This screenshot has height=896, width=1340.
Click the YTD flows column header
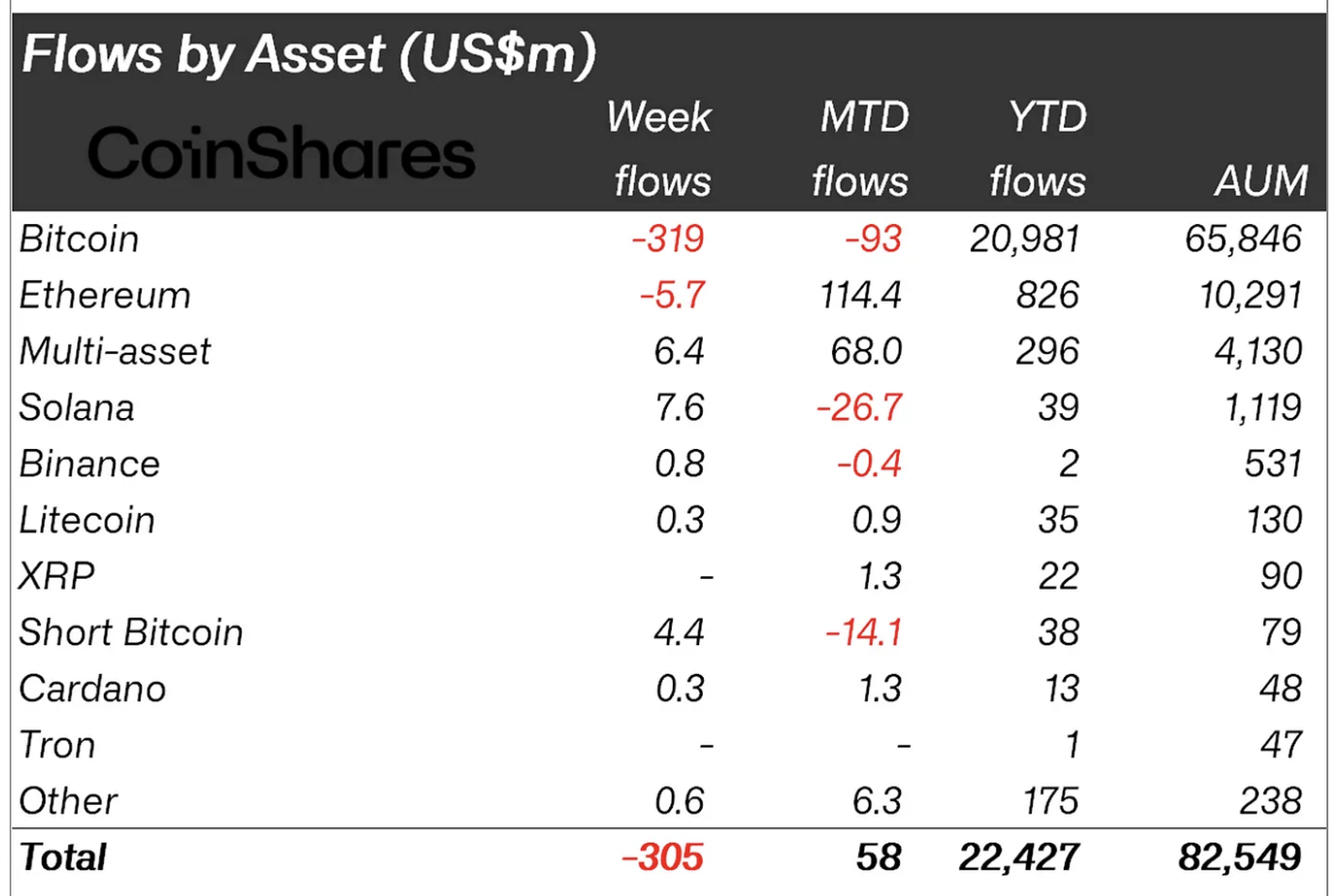[1037, 149]
